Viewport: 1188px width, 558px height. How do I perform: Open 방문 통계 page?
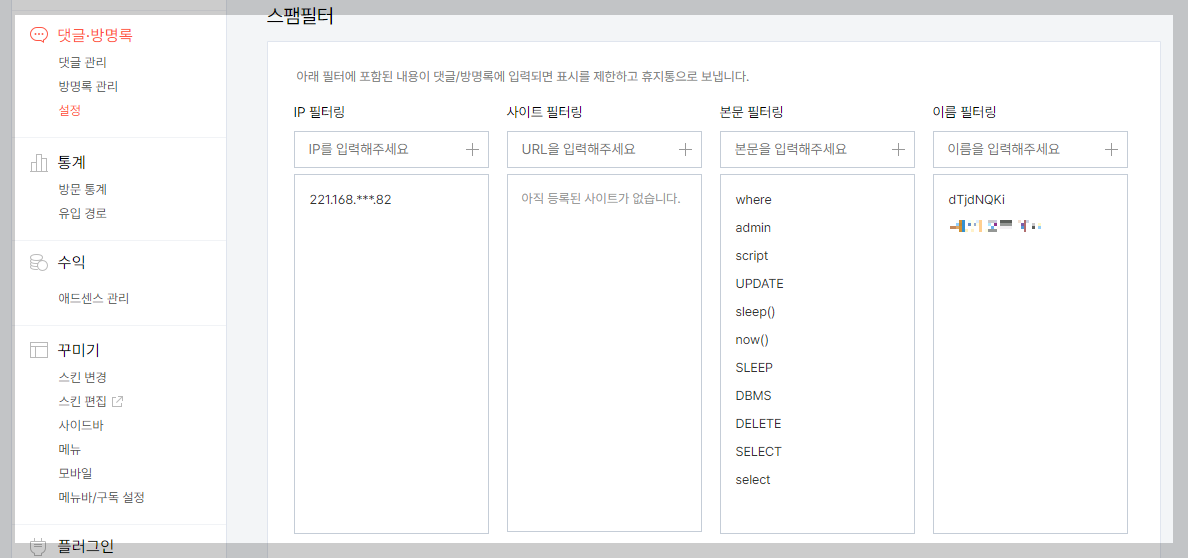(x=83, y=189)
